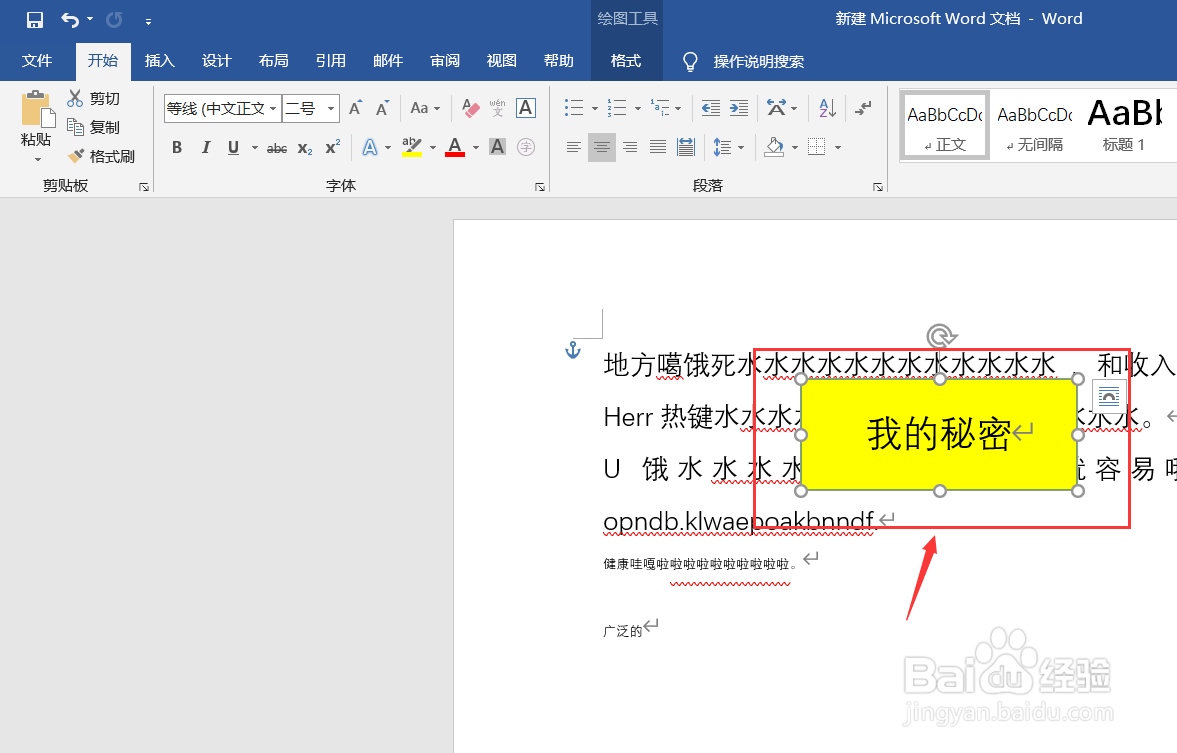
Task: Open the 绘图工具 格式 tab
Action: (x=626, y=61)
